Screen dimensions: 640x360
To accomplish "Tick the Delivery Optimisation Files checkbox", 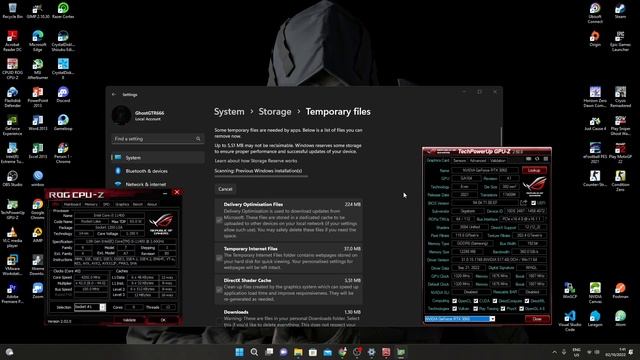I will (x=219, y=220).
